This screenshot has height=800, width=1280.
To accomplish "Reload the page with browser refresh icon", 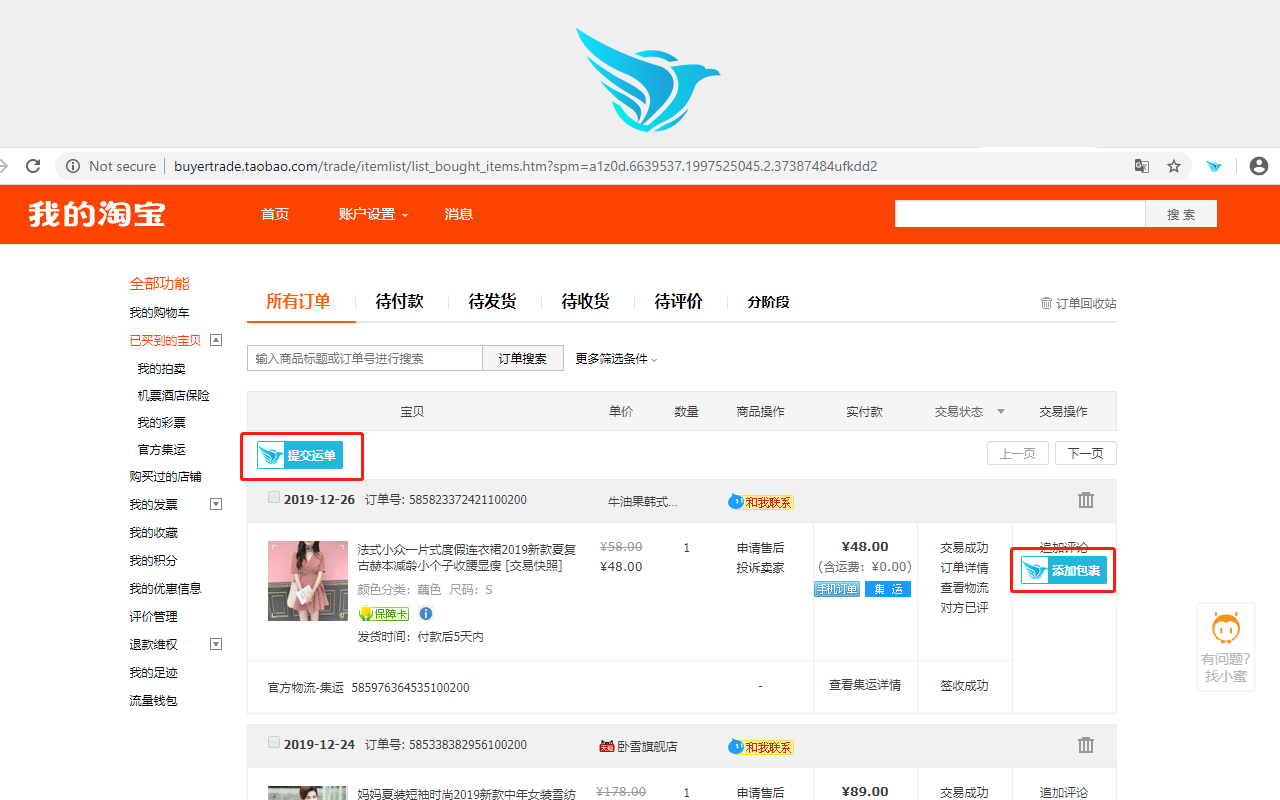I will click(33, 166).
